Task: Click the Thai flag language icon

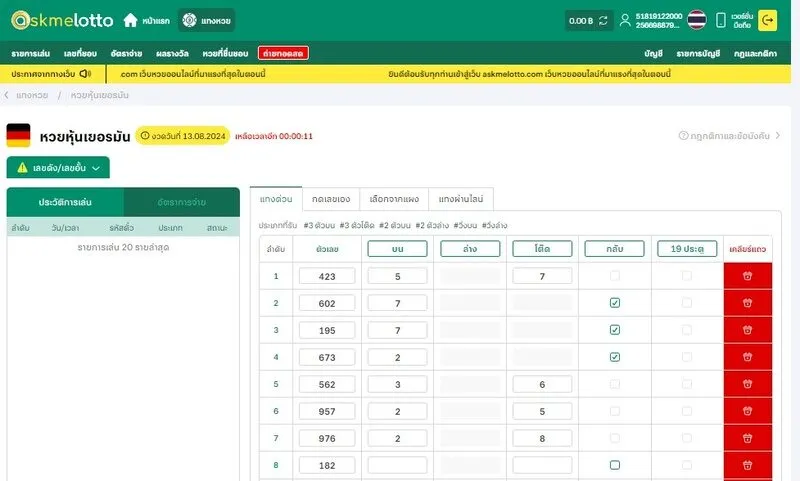Action: [696, 20]
